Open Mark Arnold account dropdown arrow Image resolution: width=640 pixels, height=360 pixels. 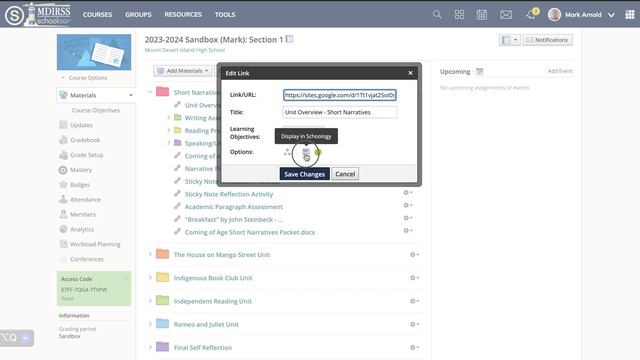[x=611, y=15]
